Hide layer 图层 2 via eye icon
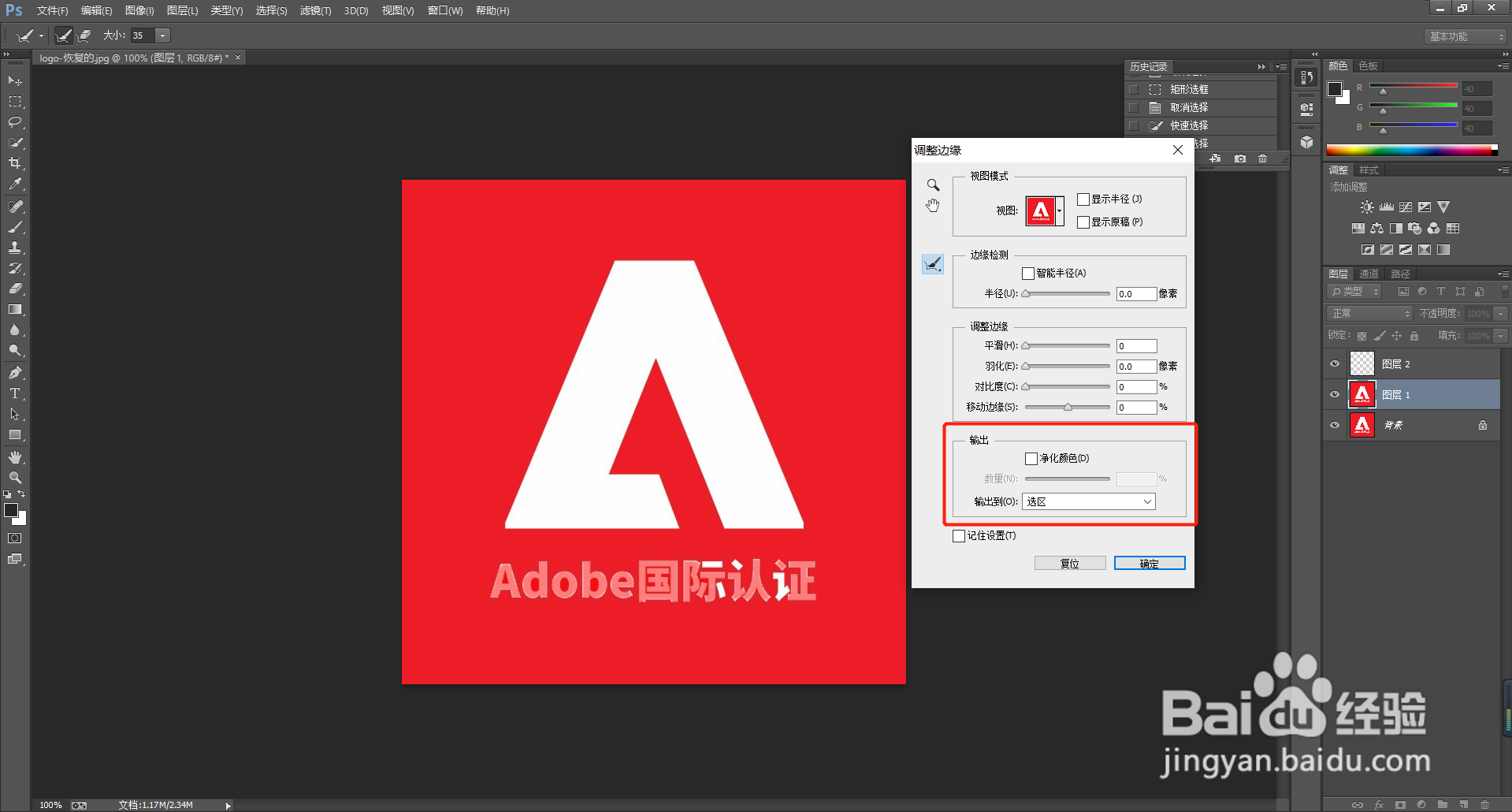 point(1335,364)
